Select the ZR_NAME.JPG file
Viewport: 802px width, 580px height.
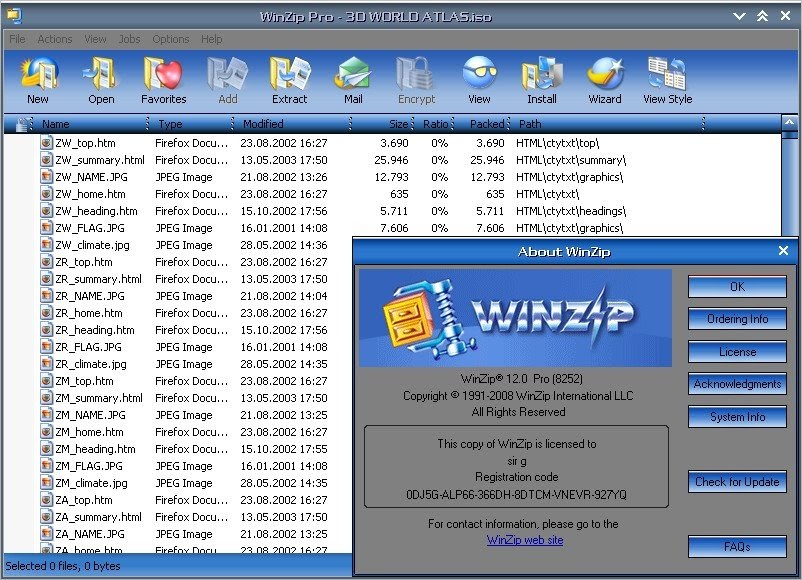click(90, 296)
